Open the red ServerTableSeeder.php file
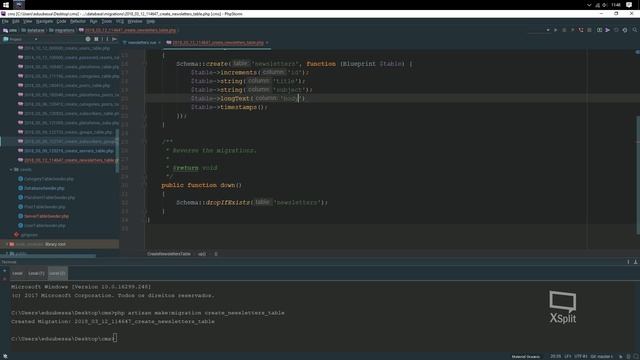640x360 pixels. 43,216
